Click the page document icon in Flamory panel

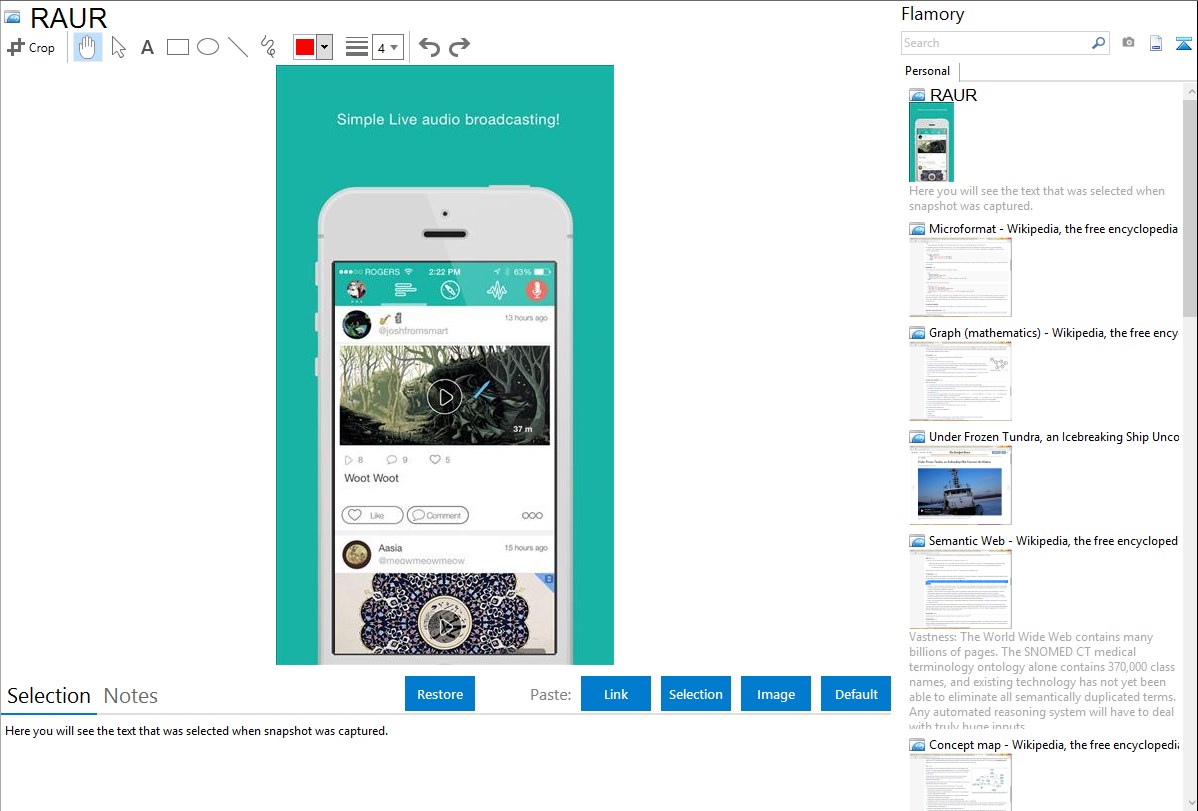(x=1156, y=44)
